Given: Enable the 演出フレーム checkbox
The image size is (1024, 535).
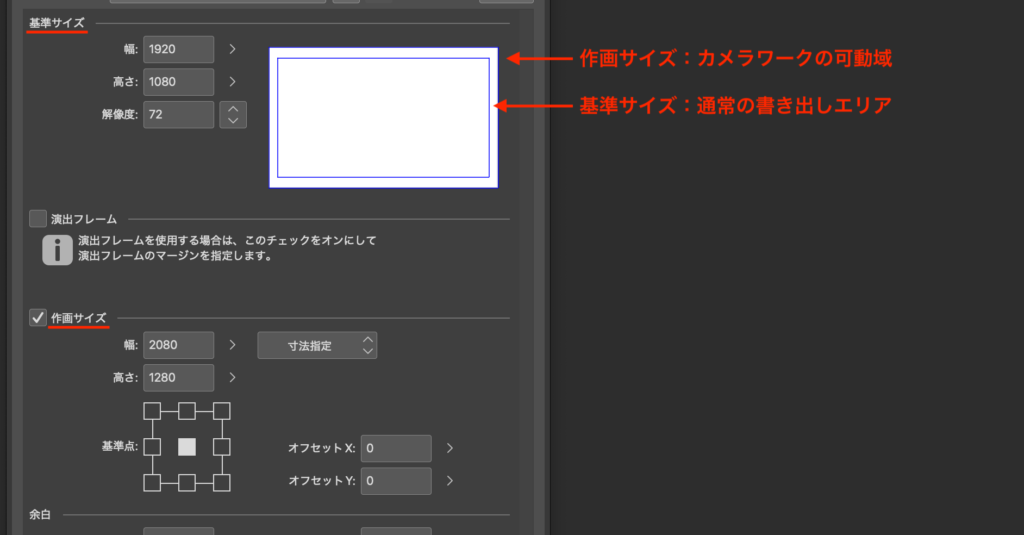Looking at the screenshot, I should coord(38,219).
